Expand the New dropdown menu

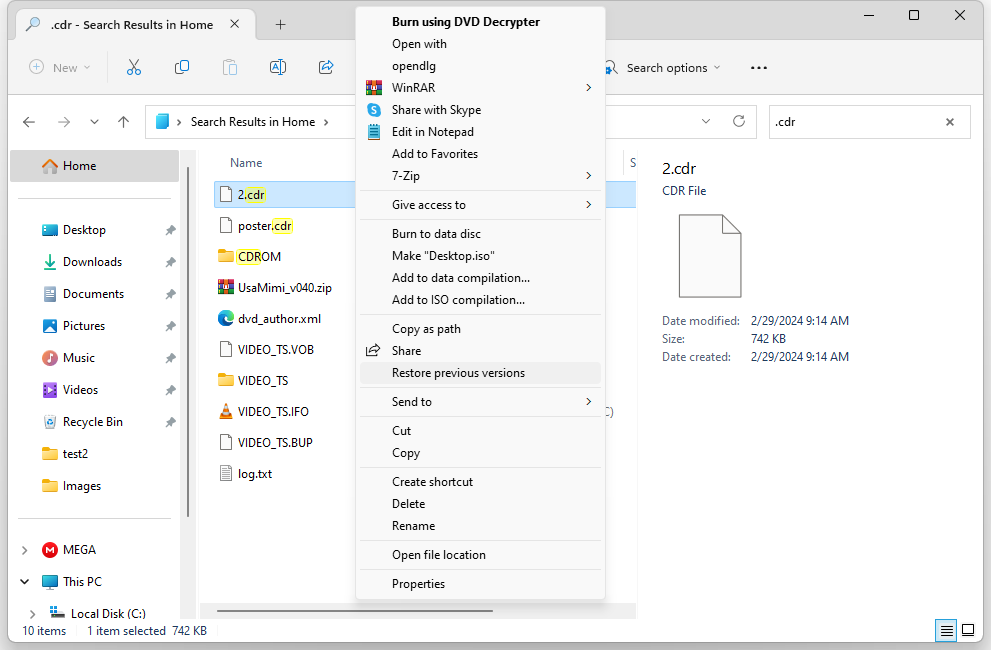click(x=60, y=67)
